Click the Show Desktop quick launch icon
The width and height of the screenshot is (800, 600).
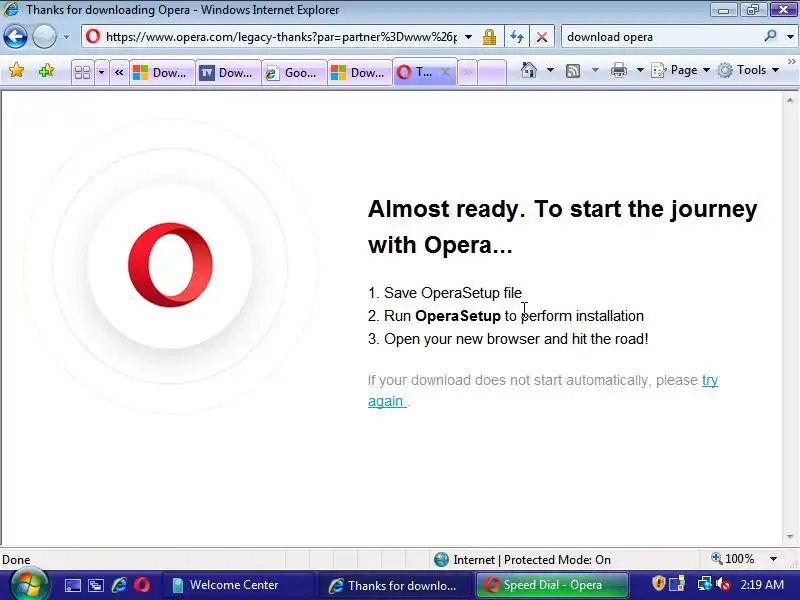pos(72,585)
